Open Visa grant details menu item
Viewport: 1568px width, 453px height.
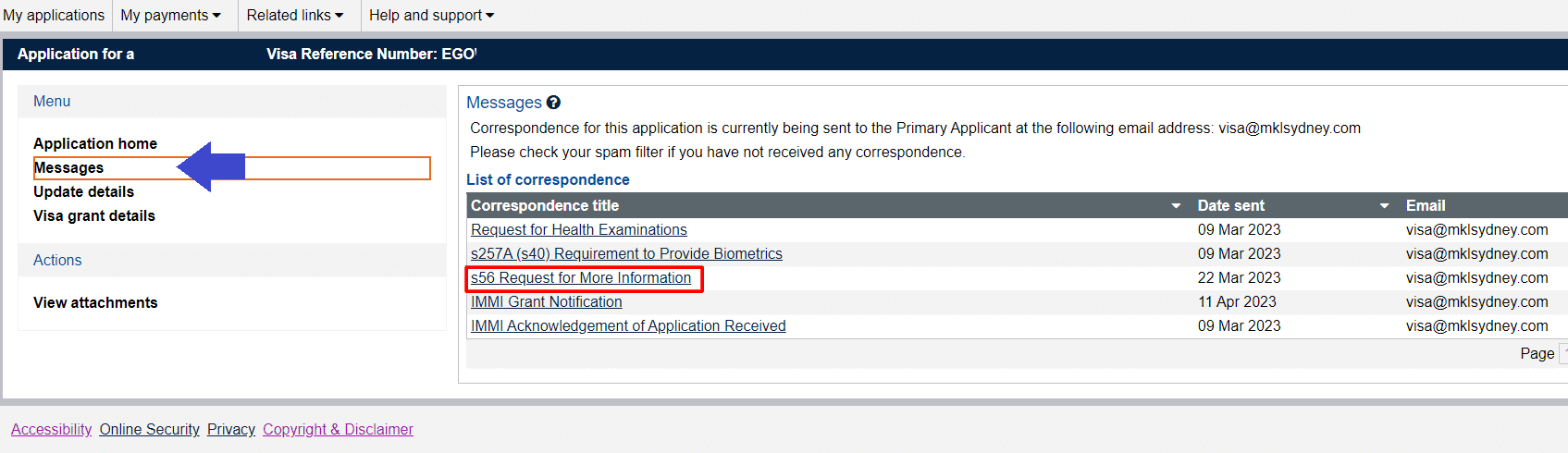[x=94, y=215]
